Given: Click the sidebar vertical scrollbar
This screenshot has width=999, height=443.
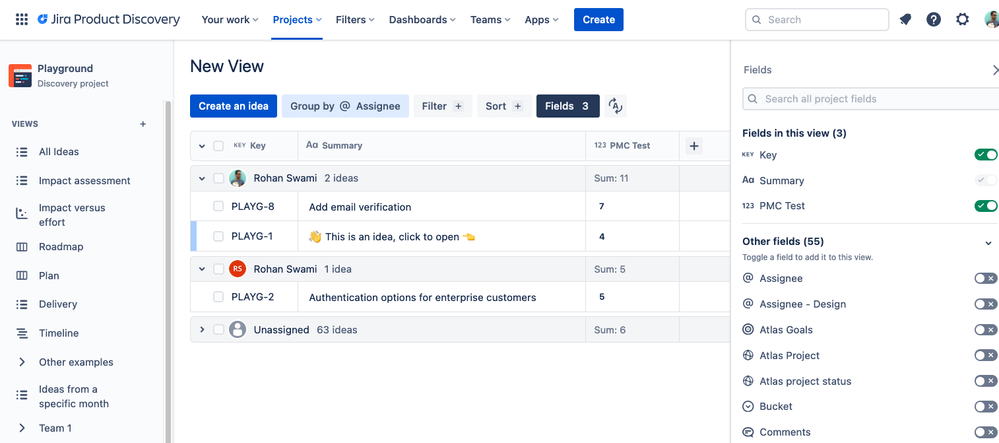Looking at the screenshot, I should coord(168,271).
